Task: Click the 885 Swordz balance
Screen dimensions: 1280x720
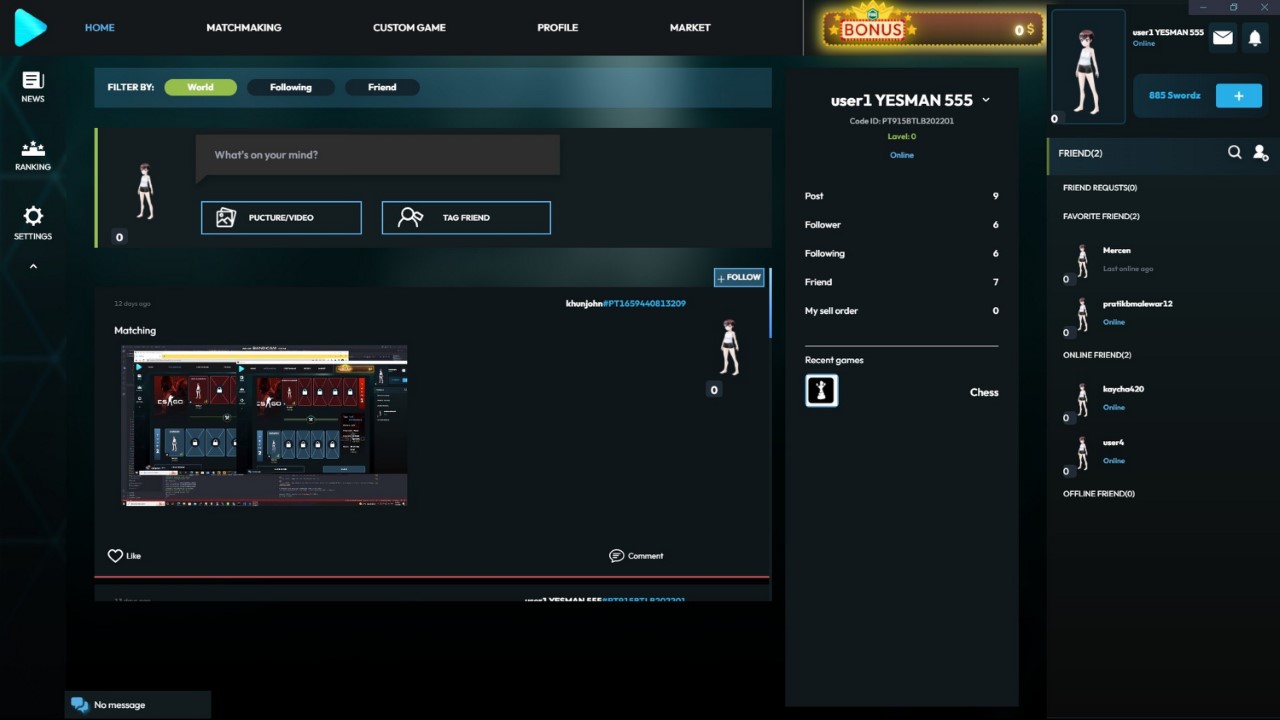Action: pyautogui.click(x=1174, y=96)
